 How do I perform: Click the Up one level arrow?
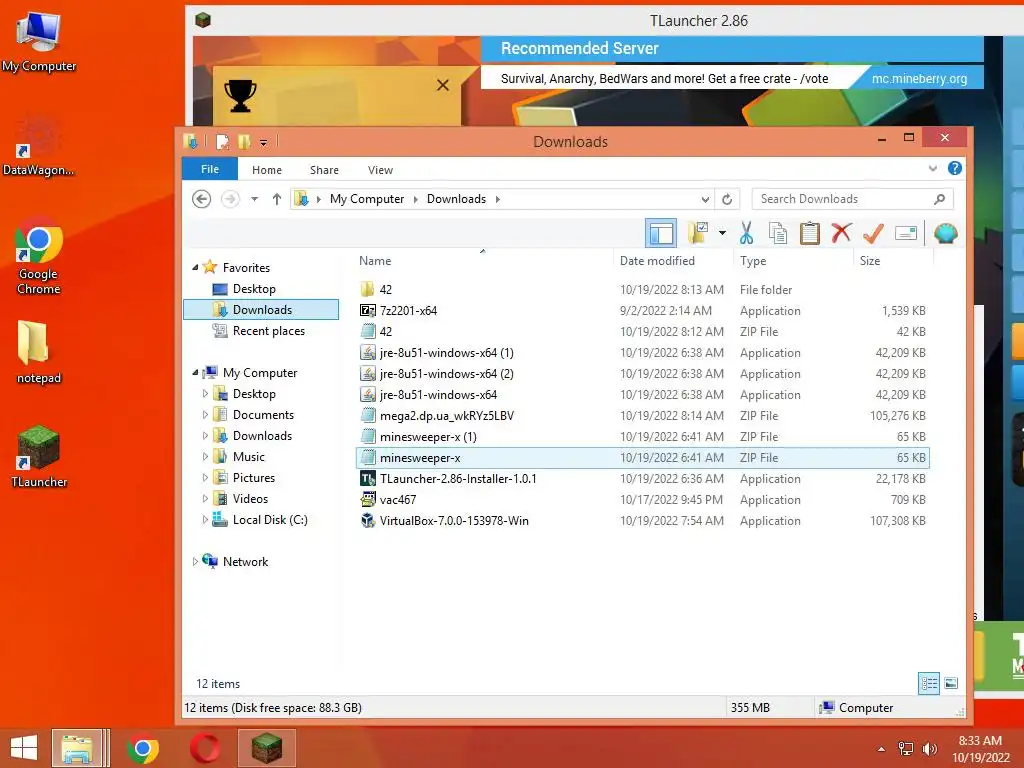(x=277, y=199)
